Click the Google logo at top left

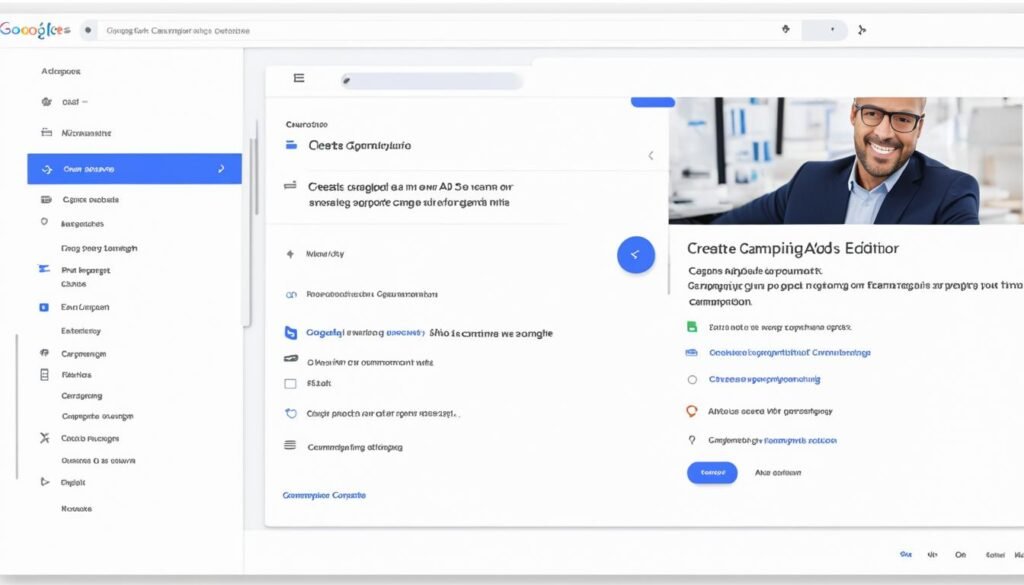(35, 29)
